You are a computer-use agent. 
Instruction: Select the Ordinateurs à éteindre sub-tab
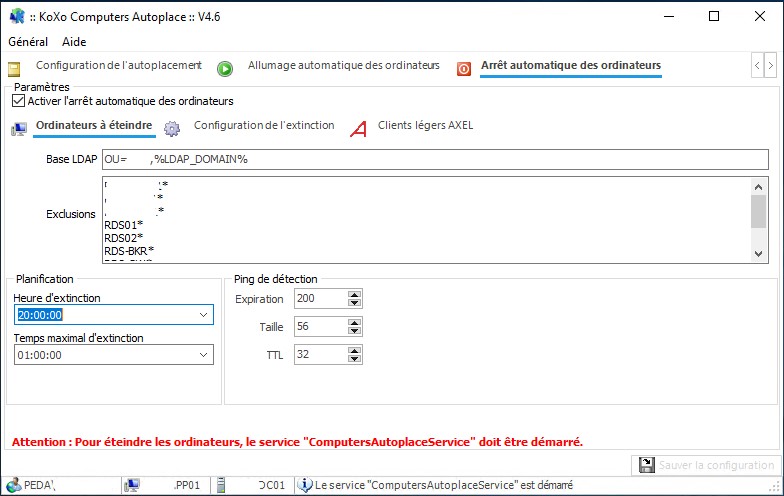click(94, 125)
